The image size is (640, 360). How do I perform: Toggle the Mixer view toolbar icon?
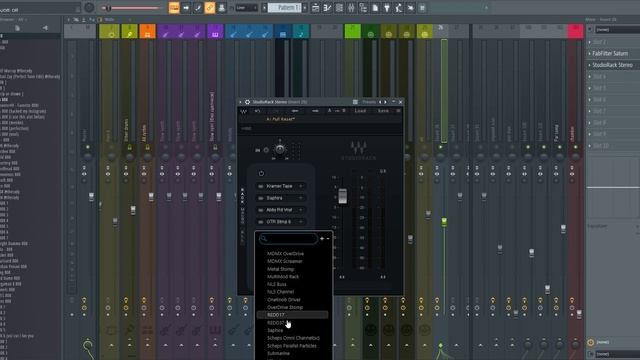pos(351,8)
